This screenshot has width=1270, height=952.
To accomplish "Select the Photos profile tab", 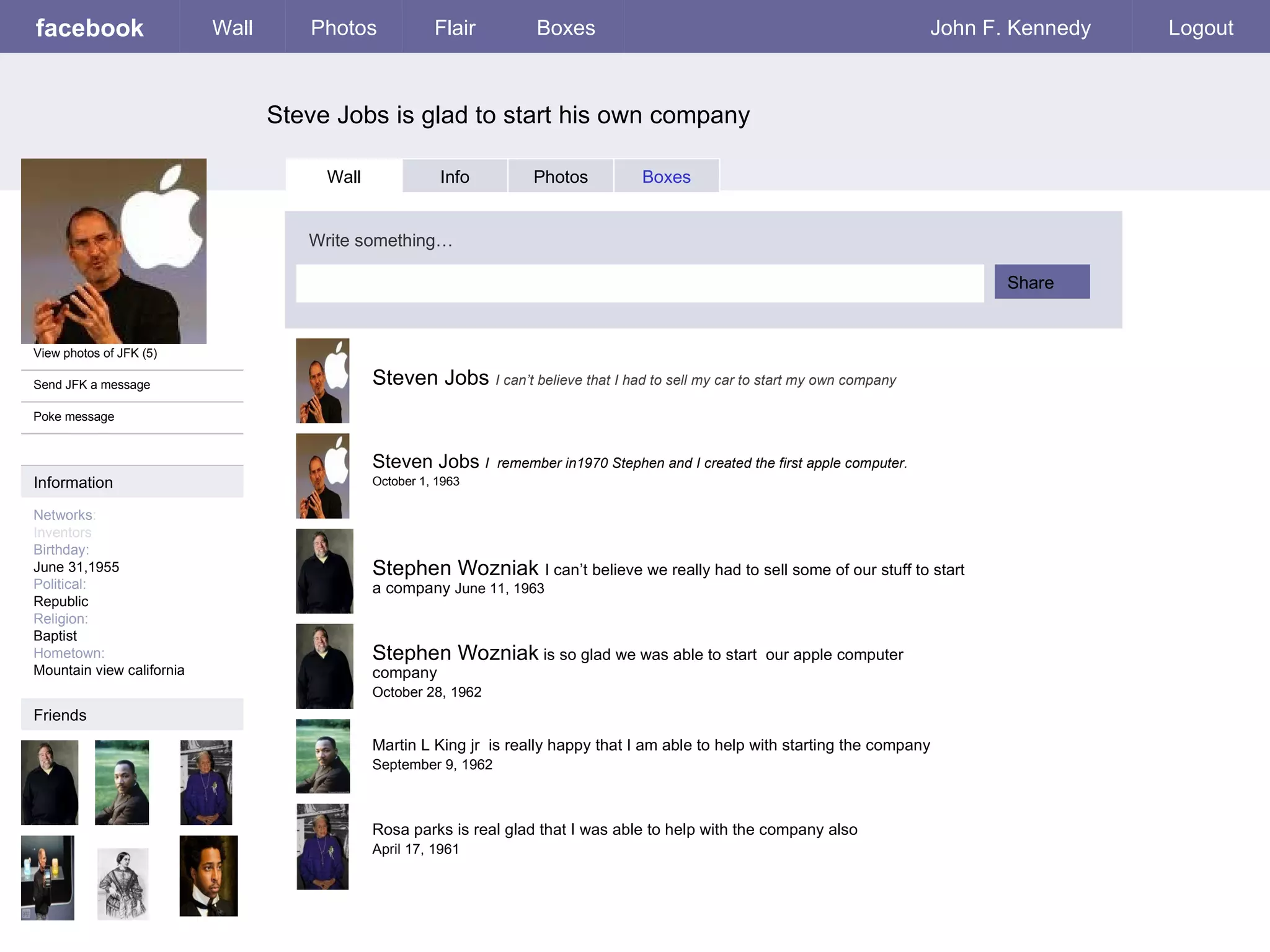I will (560, 177).
